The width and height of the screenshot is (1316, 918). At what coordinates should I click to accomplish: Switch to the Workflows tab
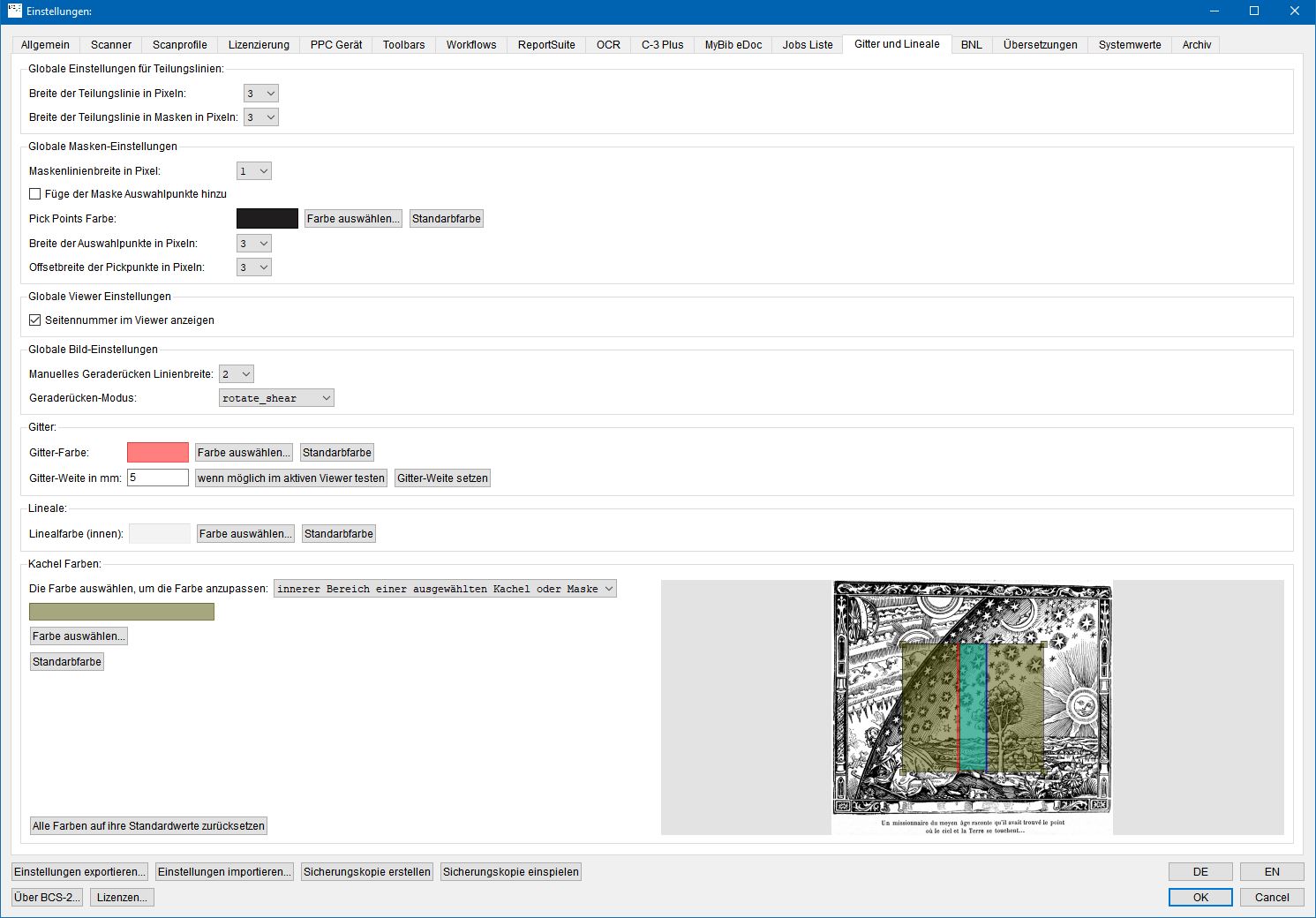471,45
